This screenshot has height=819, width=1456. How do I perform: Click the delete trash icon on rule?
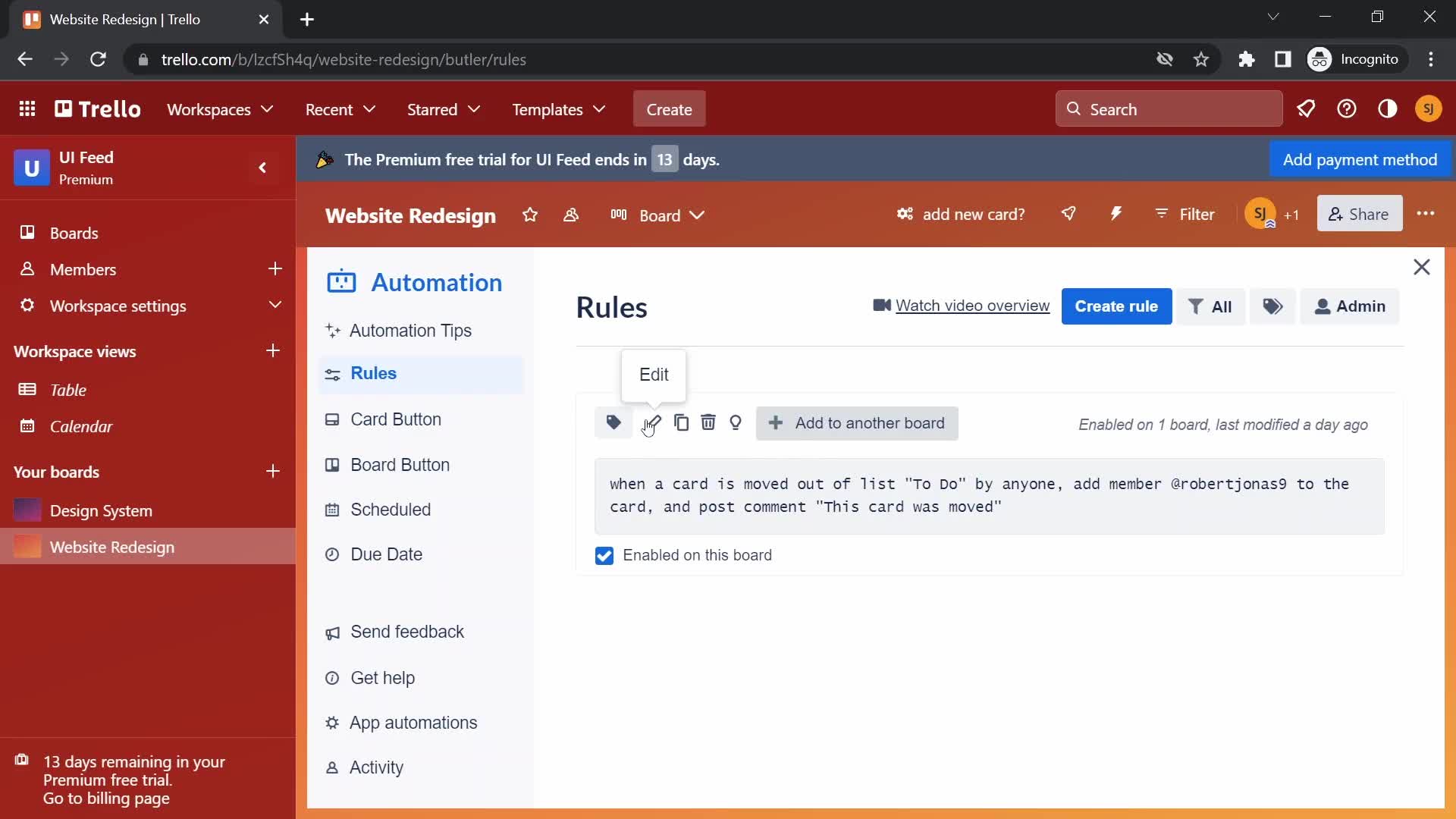[x=707, y=422]
